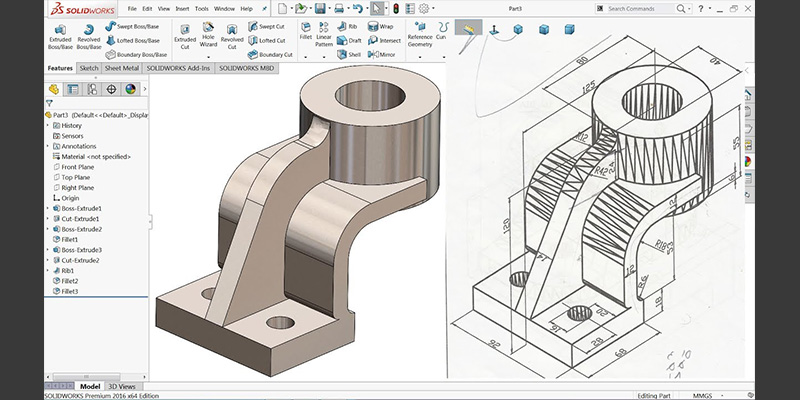
Task: Open the Tools menu
Action: point(202,9)
